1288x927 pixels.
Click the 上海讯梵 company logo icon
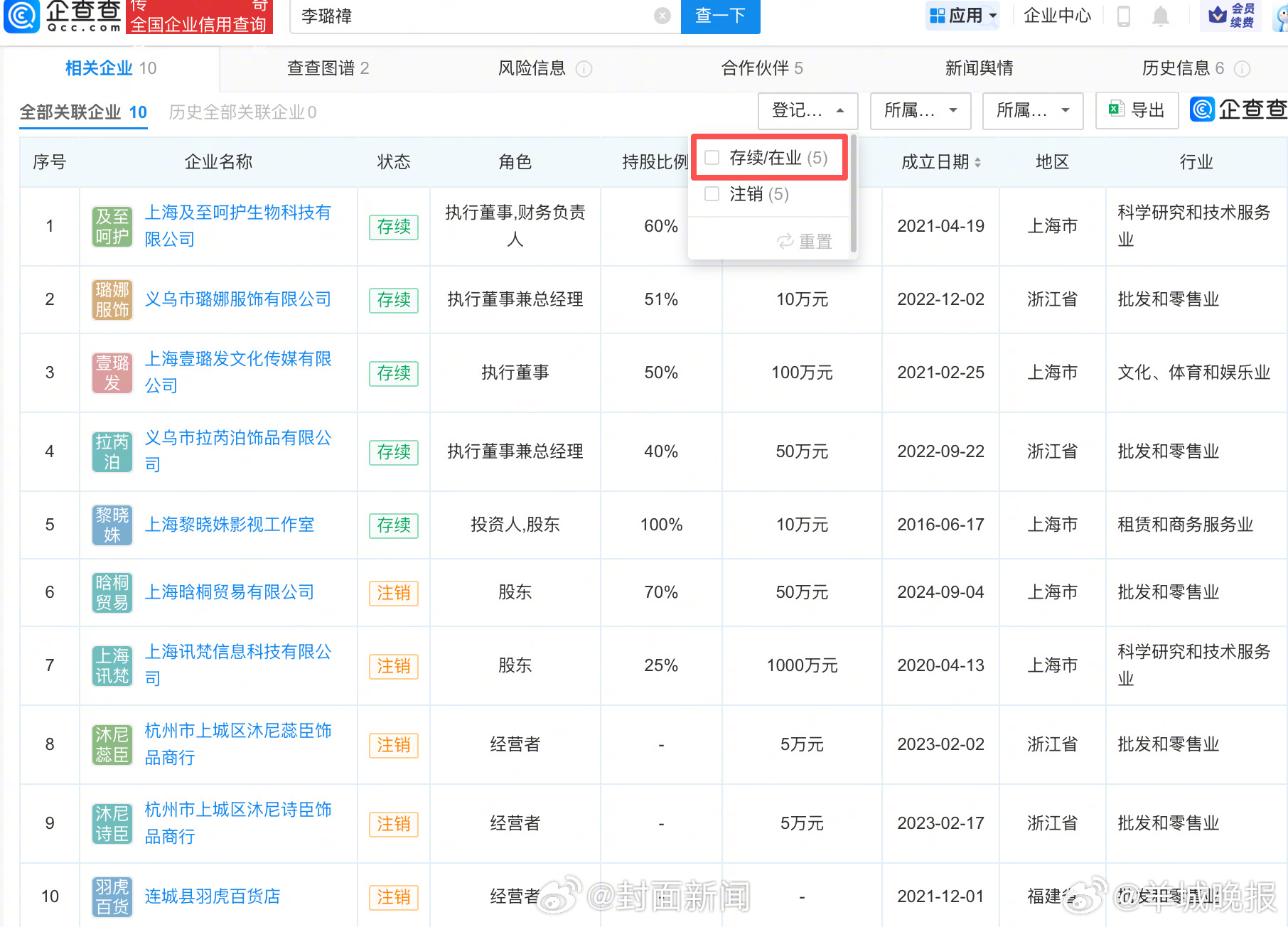pos(112,665)
